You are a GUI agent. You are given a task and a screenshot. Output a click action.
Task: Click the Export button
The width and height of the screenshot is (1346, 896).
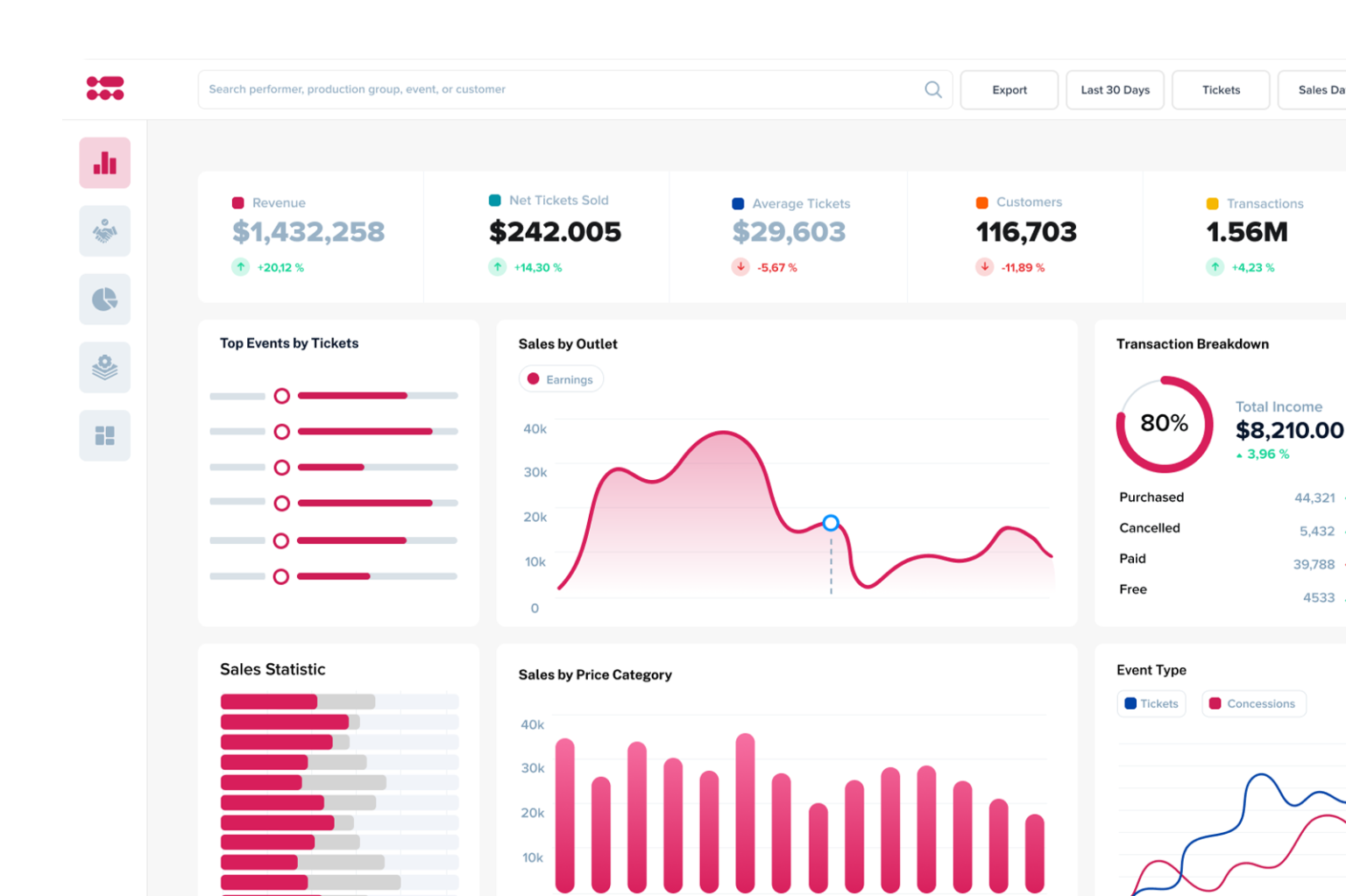[1009, 89]
